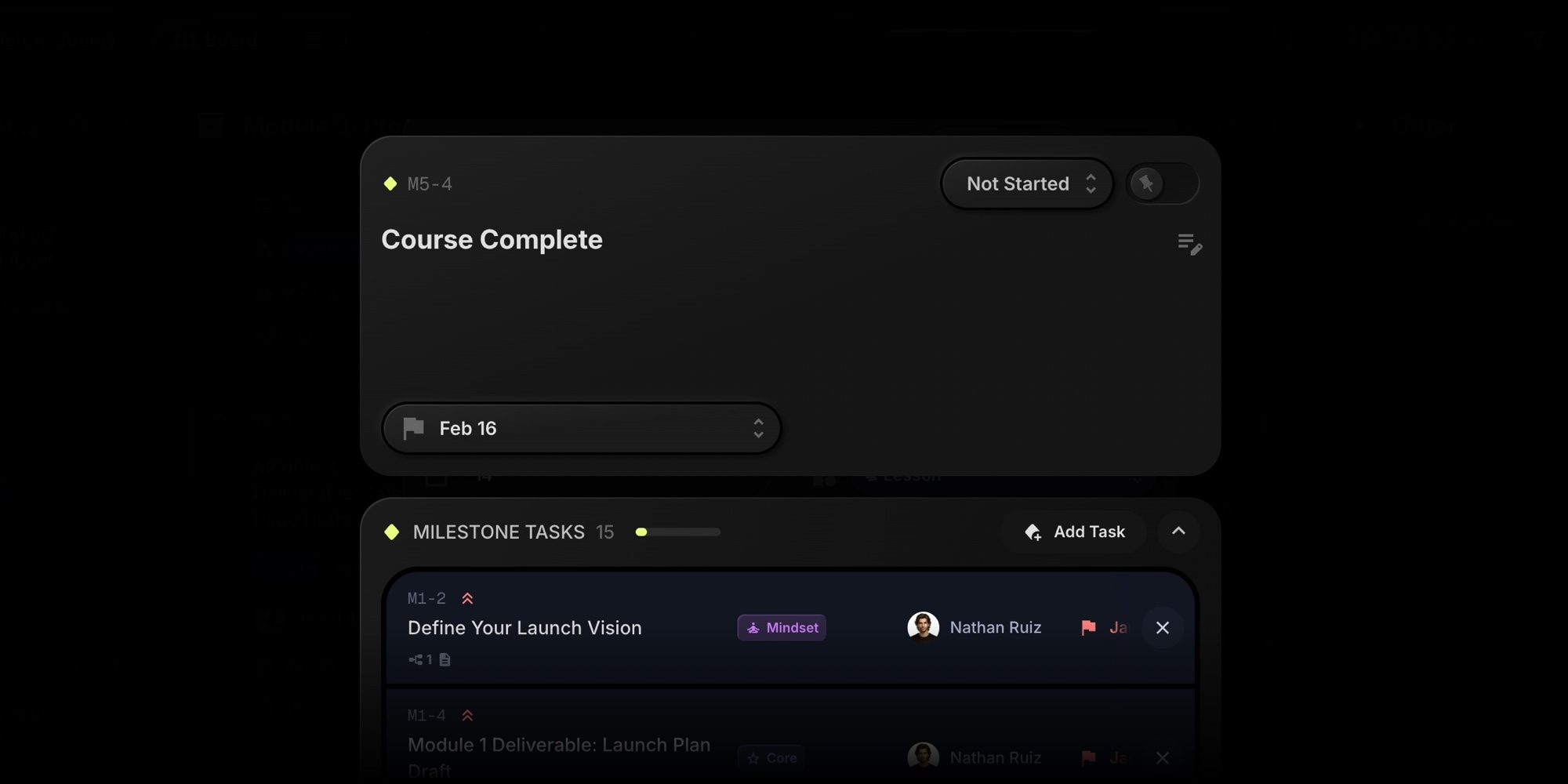Click the edit description pencil icon

coord(1190,245)
